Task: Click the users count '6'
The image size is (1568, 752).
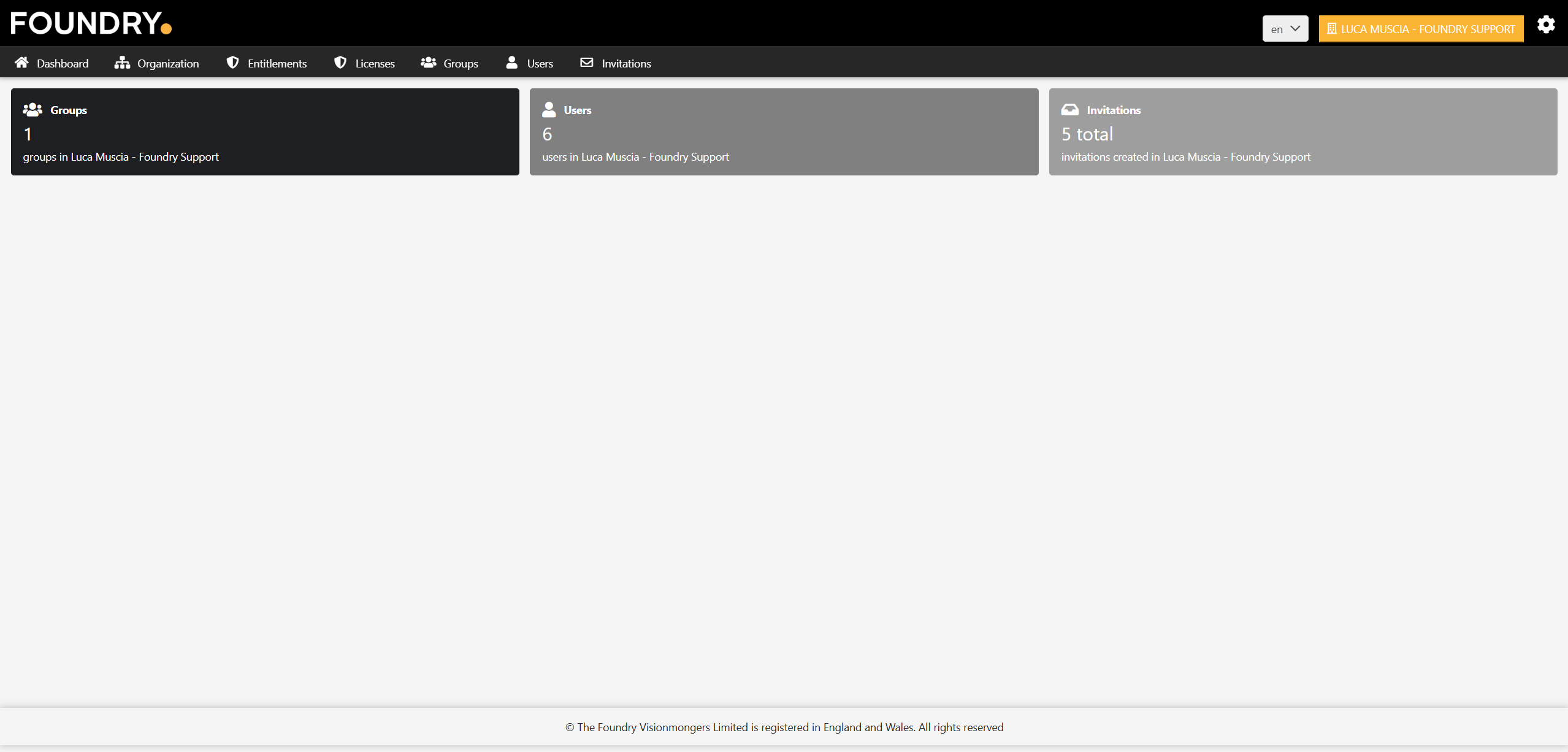Action: [x=547, y=134]
